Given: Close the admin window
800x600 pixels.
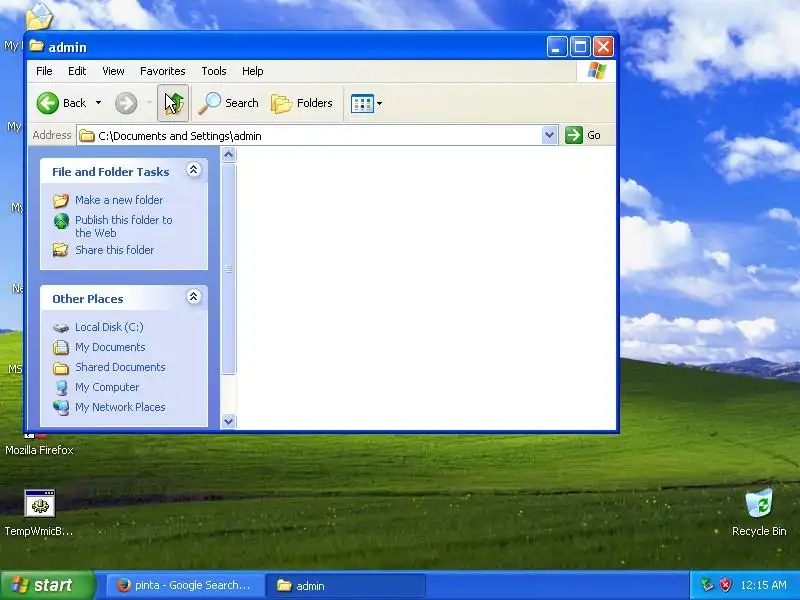Looking at the screenshot, I should tap(604, 47).
